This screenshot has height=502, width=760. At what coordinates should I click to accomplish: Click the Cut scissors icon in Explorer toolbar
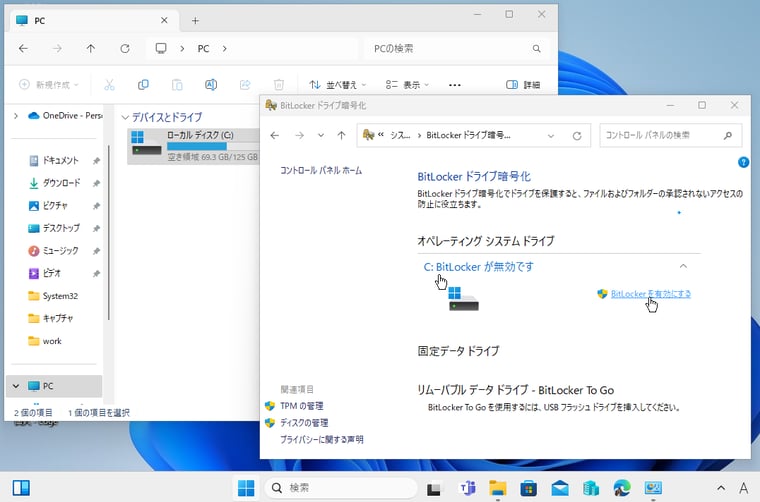110,85
